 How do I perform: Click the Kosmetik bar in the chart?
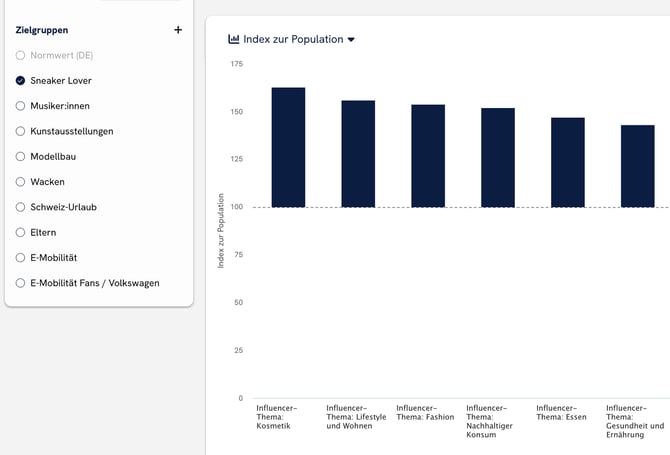(288, 148)
